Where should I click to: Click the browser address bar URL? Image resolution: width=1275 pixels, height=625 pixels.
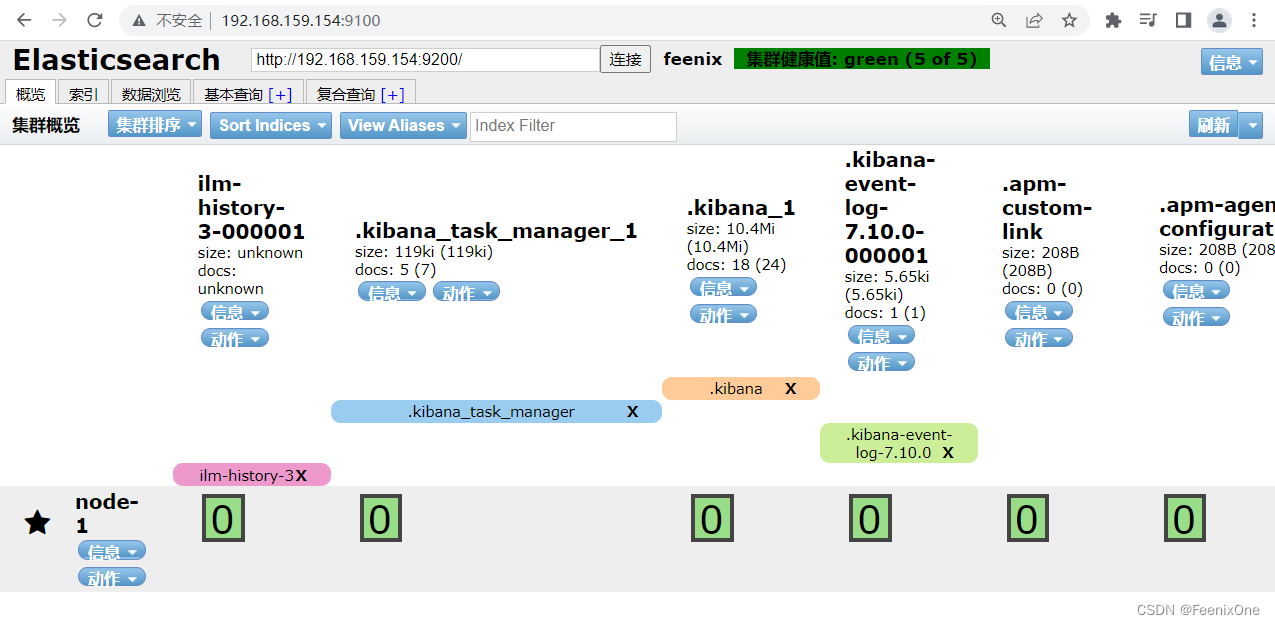coord(301,20)
